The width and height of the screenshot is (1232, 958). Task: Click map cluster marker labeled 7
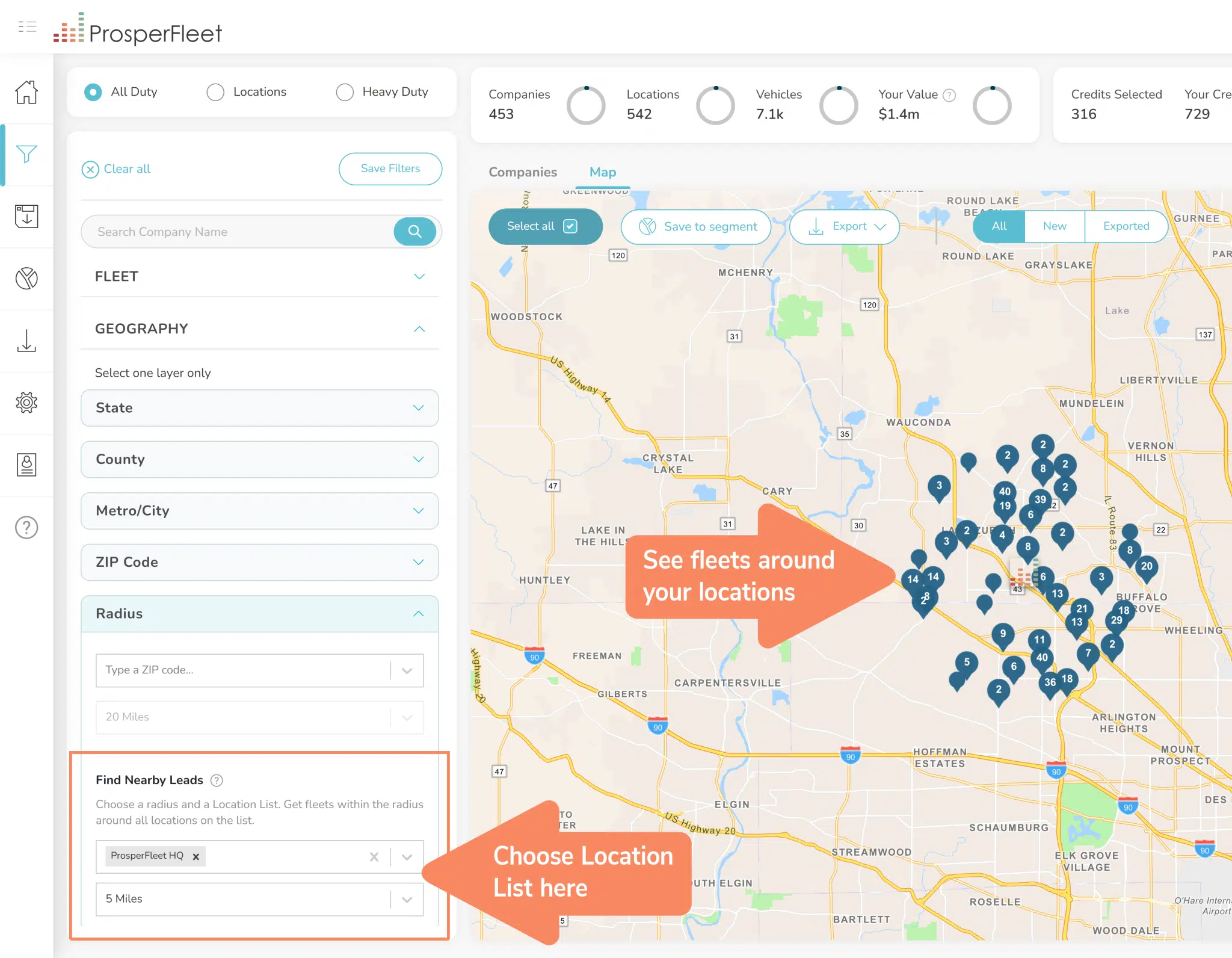[x=1088, y=655]
